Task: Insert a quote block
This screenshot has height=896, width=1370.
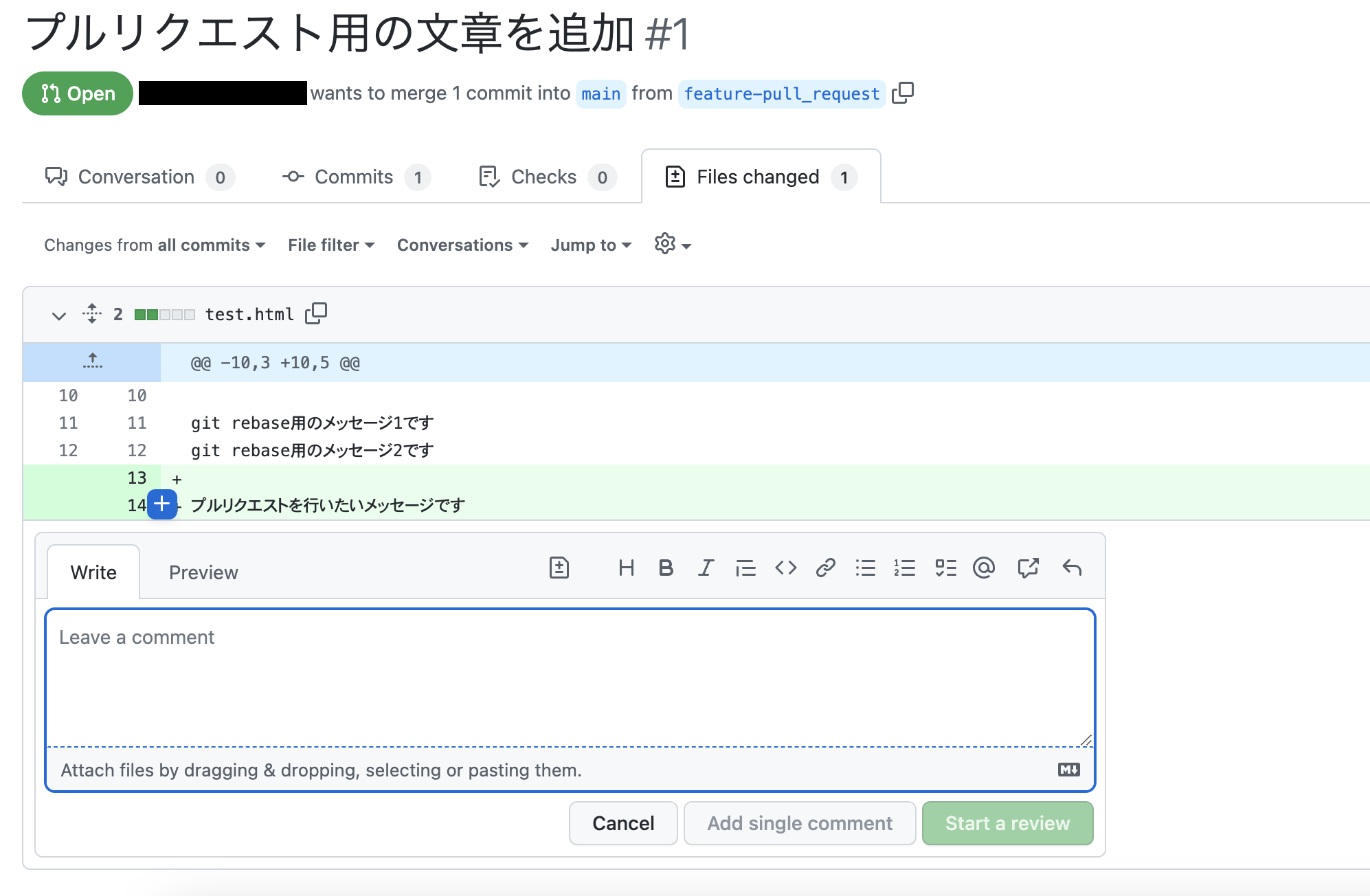Action: coord(745,568)
